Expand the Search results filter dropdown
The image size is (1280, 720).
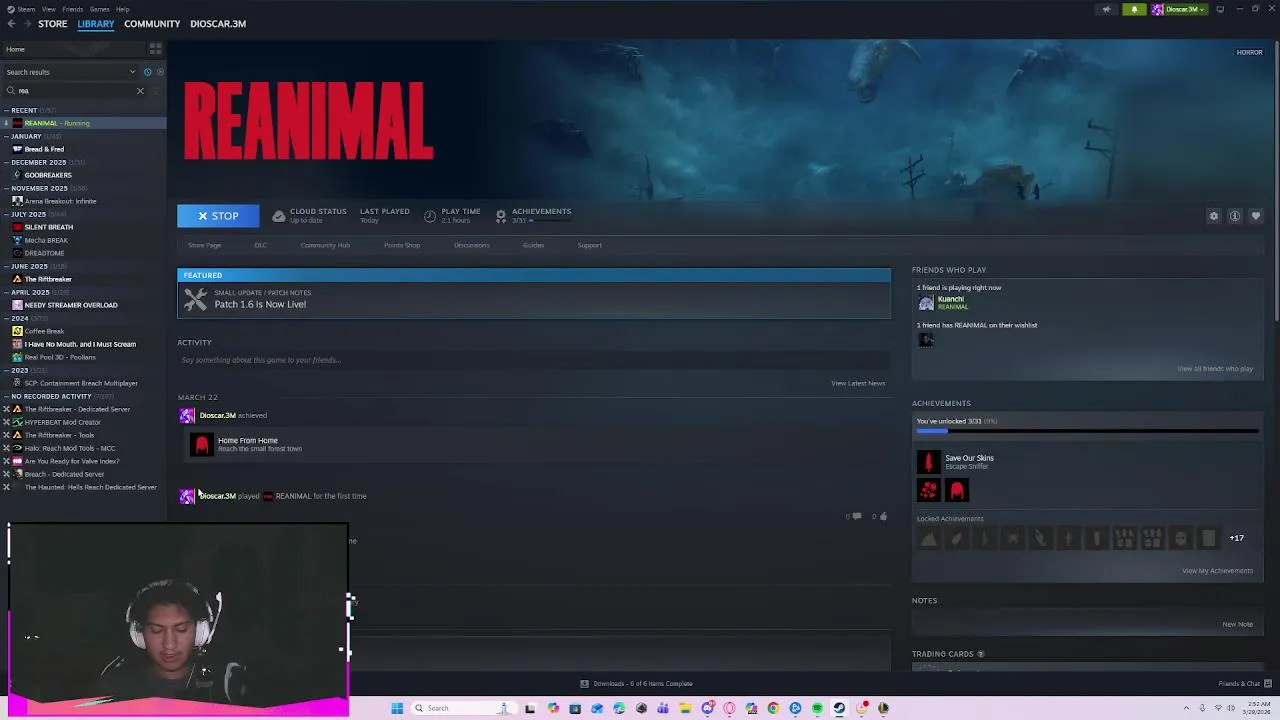70,72
